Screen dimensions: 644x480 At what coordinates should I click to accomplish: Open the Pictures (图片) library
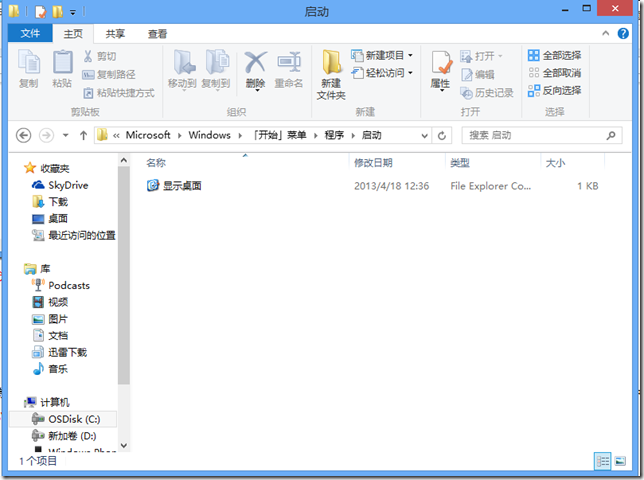tap(50, 319)
